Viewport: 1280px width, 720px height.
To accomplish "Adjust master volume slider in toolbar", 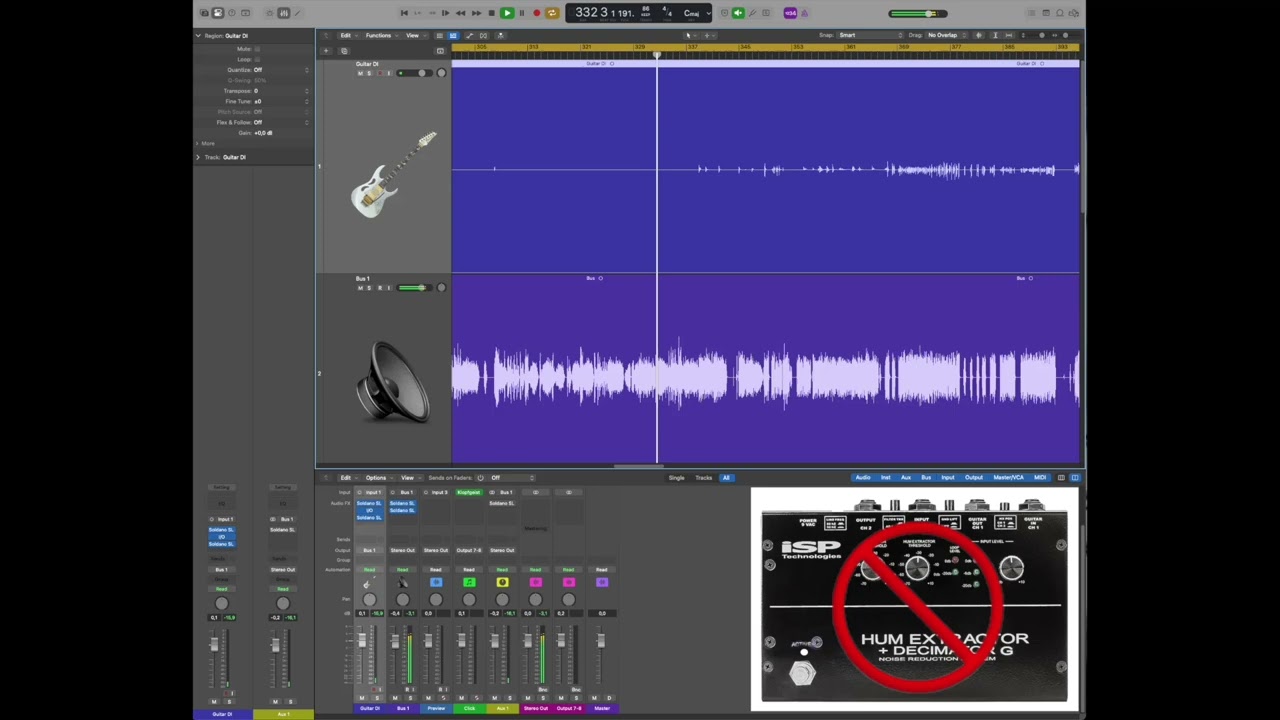I will pyautogui.click(x=917, y=13).
